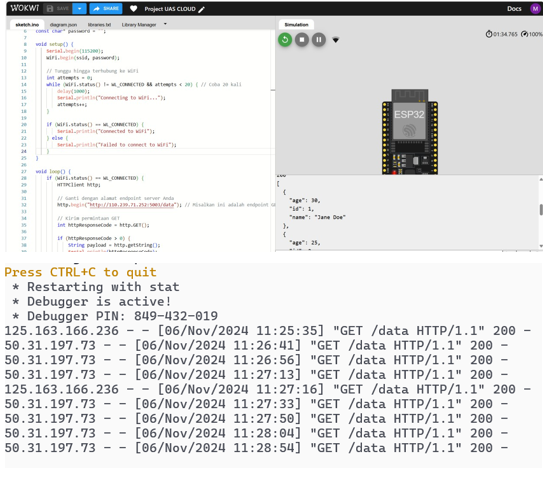Click the 'void setup()' code line
Screen dimensions: 543x481
54,44
